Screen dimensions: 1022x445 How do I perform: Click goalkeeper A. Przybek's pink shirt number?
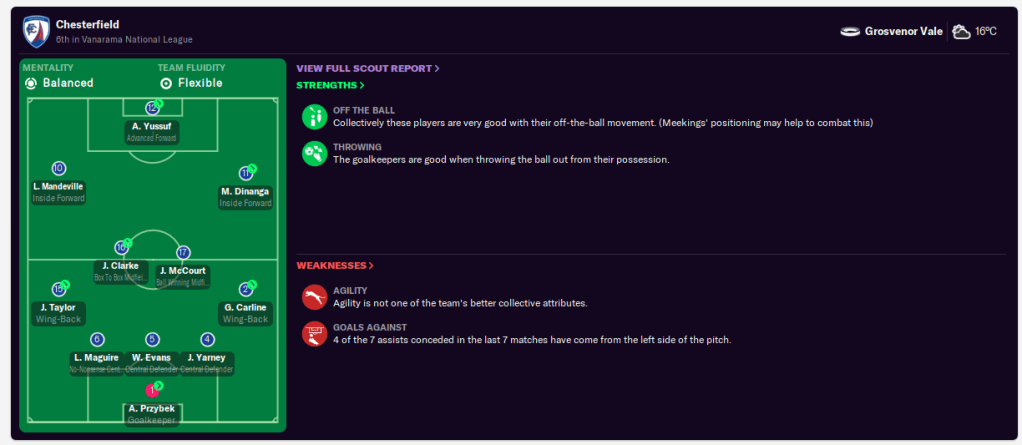[x=152, y=390]
